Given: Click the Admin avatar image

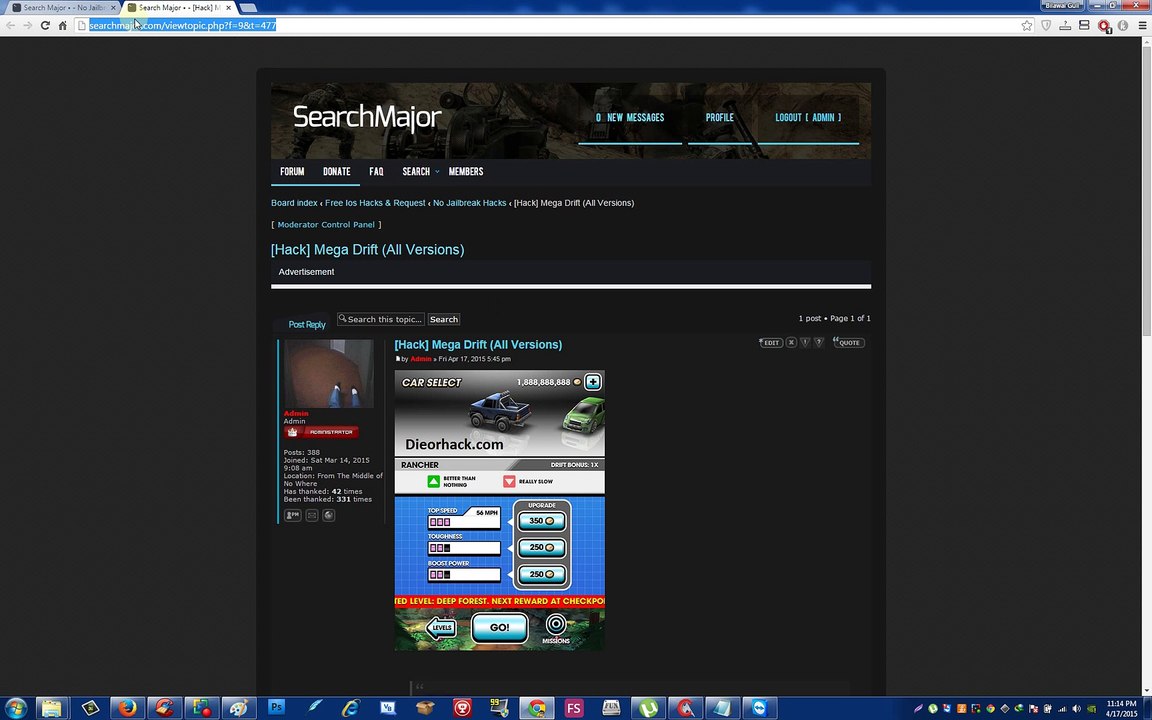Looking at the screenshot, I should (x=328, y=373).
